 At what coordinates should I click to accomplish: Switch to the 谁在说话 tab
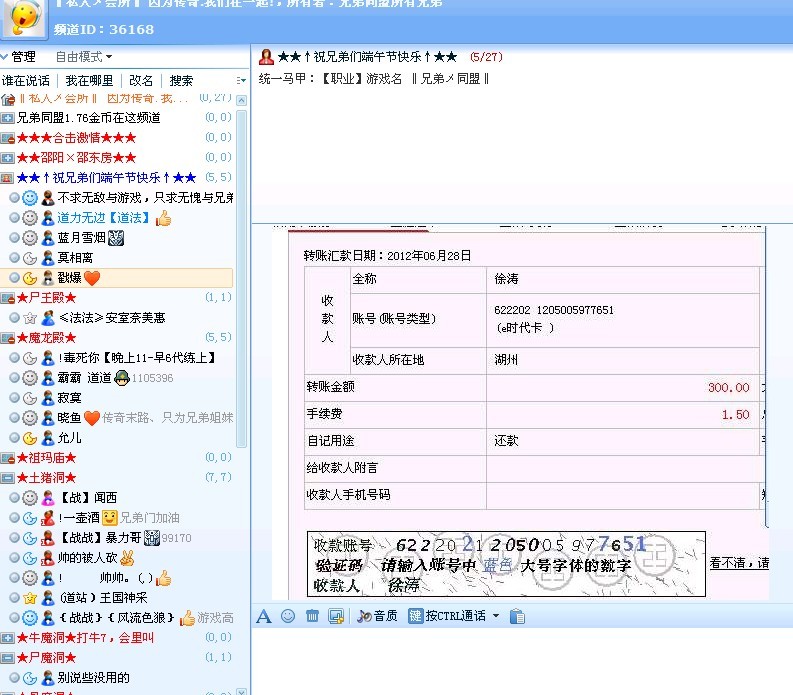click(x=27, y=80)
